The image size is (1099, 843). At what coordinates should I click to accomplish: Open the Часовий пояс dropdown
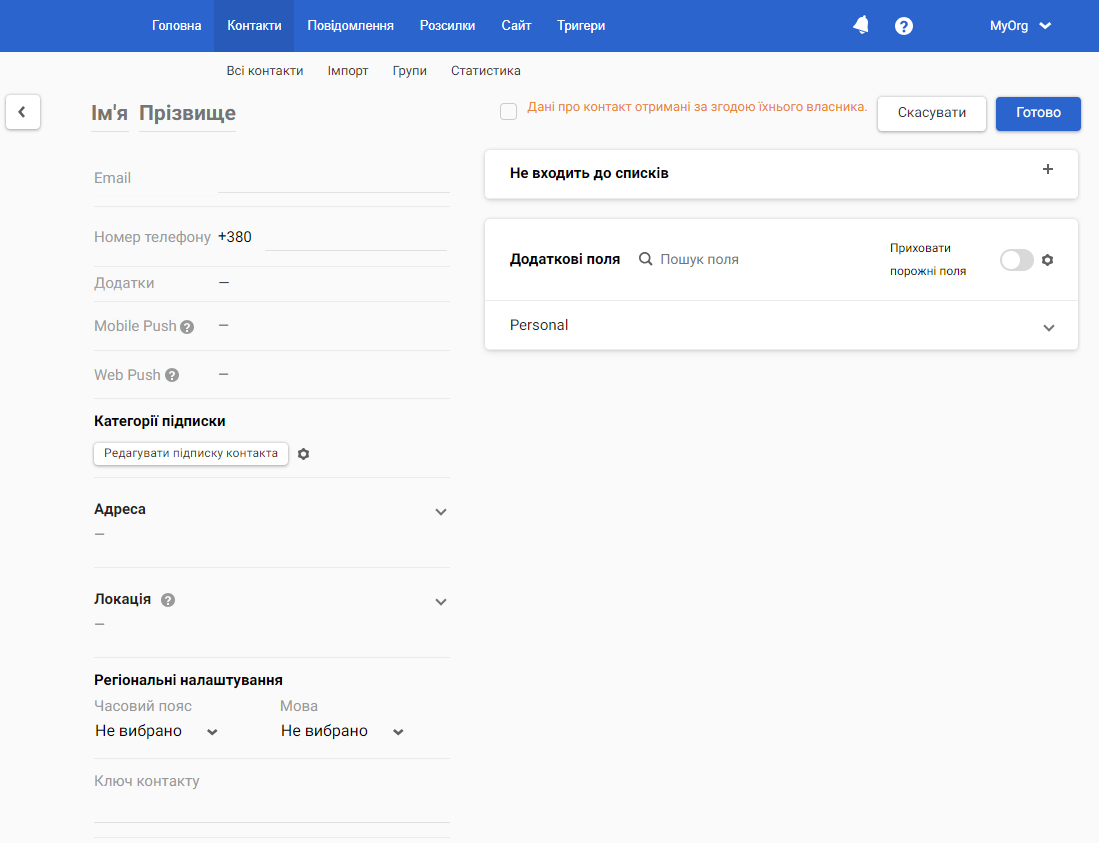pos(156,731)
